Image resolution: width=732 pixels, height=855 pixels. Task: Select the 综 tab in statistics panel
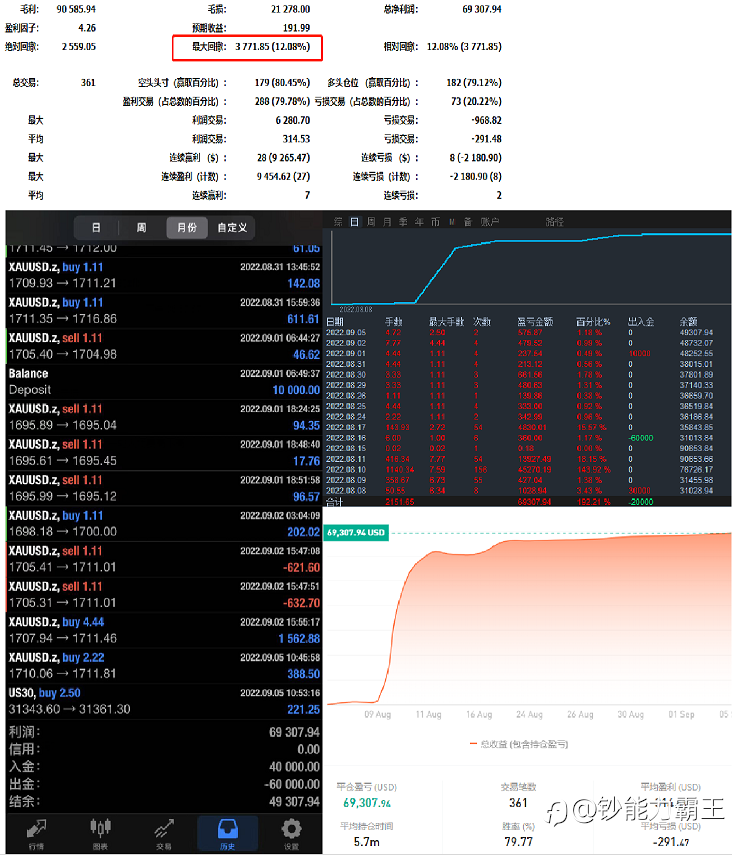coord(338,221)
